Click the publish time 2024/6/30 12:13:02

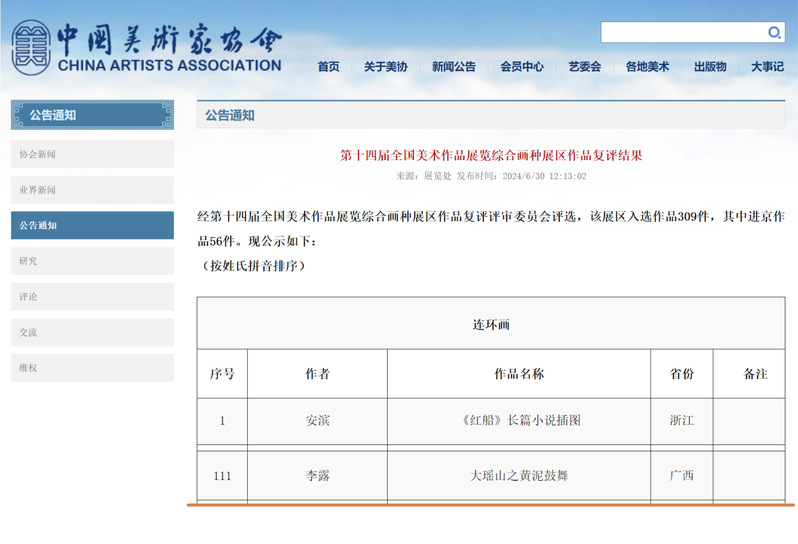pos(544,176)
